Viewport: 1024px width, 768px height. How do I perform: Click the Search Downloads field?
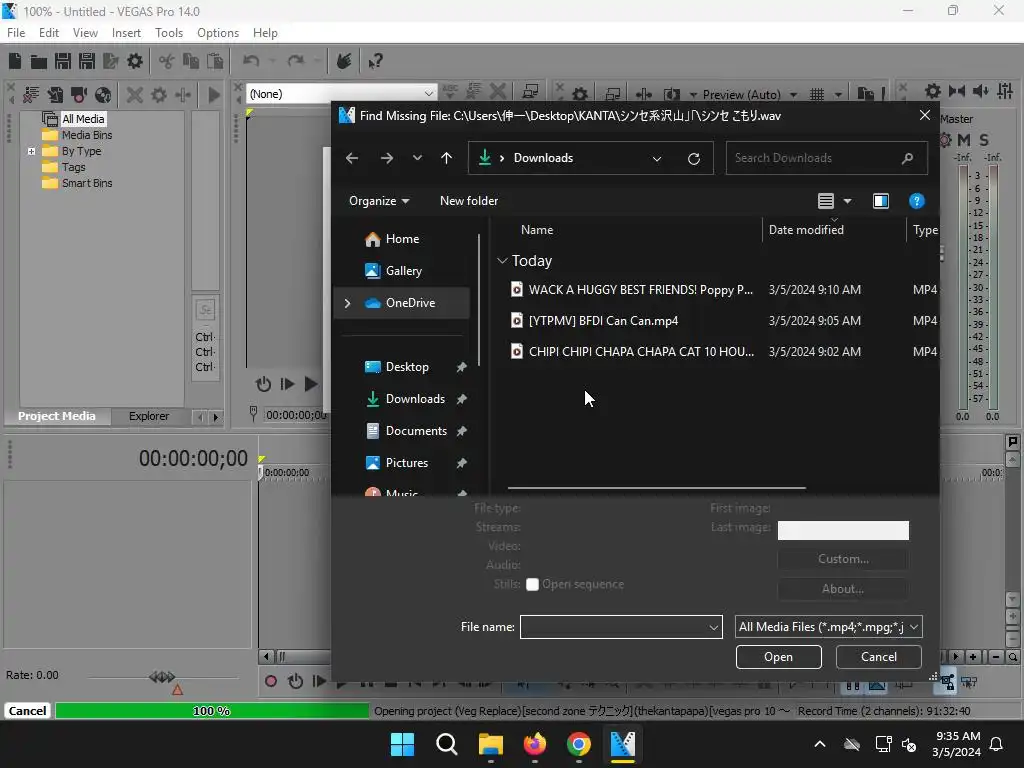(826, 158)
